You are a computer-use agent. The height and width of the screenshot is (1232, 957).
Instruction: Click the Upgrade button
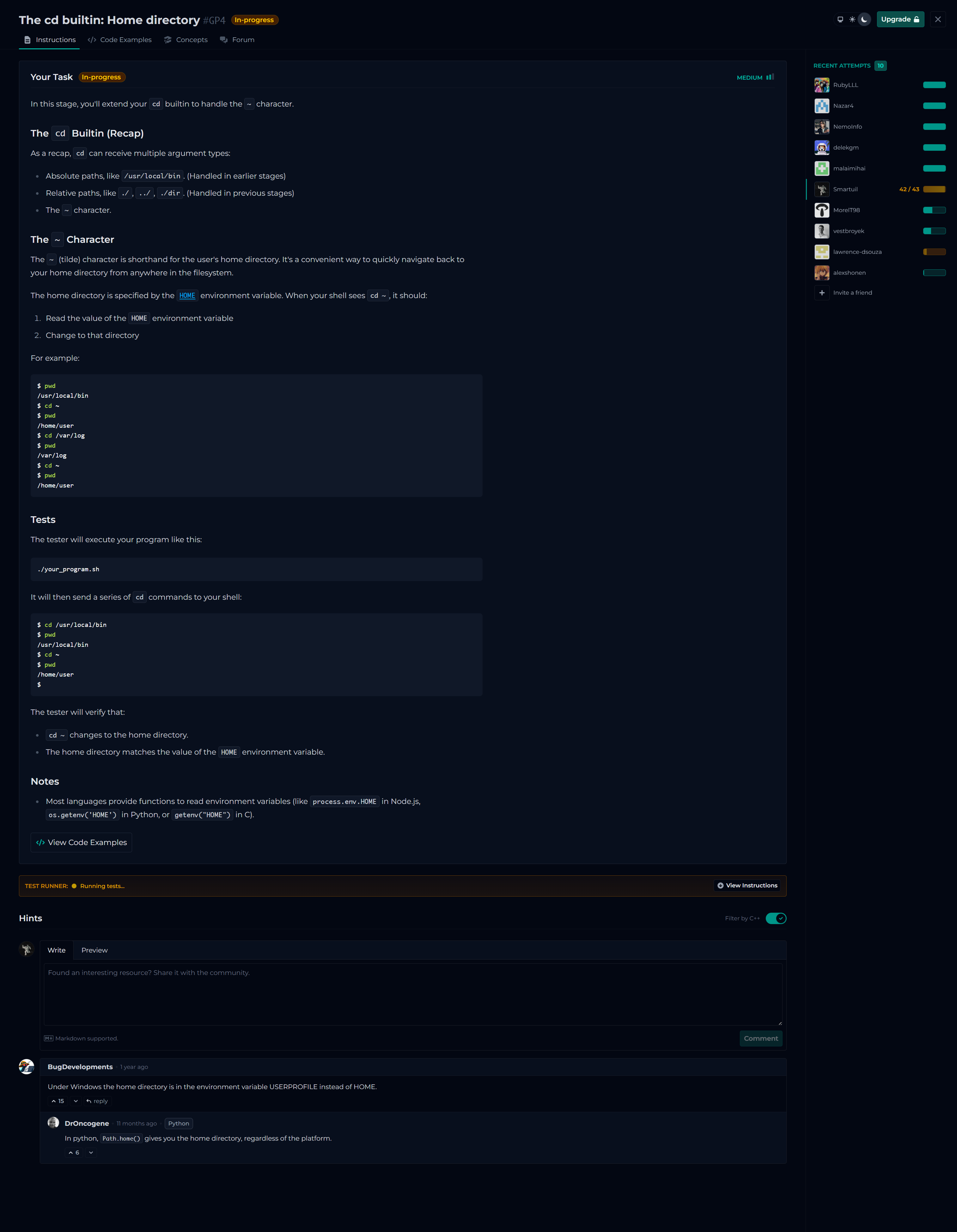[900, 19]
